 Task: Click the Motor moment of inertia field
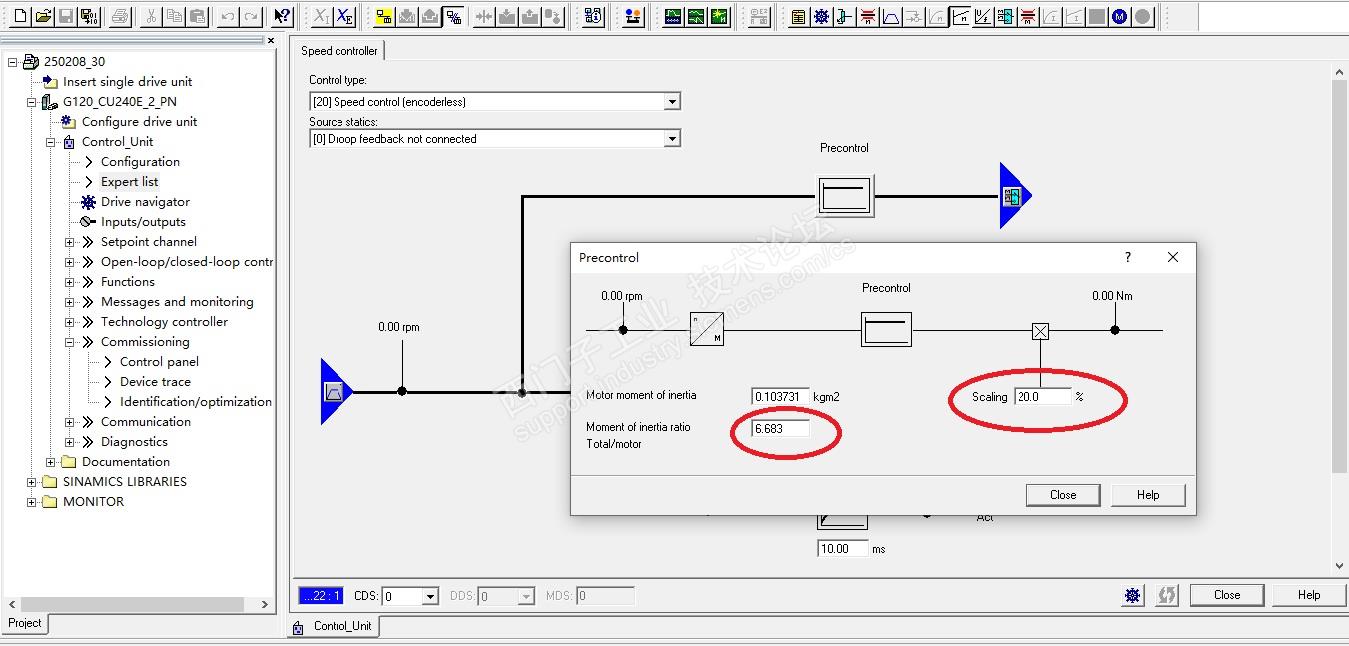780,397
